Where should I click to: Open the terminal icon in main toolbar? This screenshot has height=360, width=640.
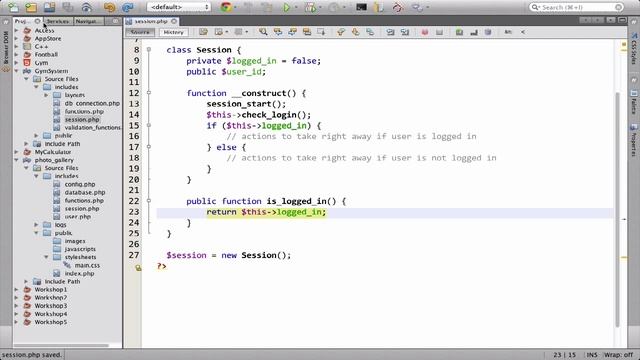pyautogui.click(x=361, y=7)
